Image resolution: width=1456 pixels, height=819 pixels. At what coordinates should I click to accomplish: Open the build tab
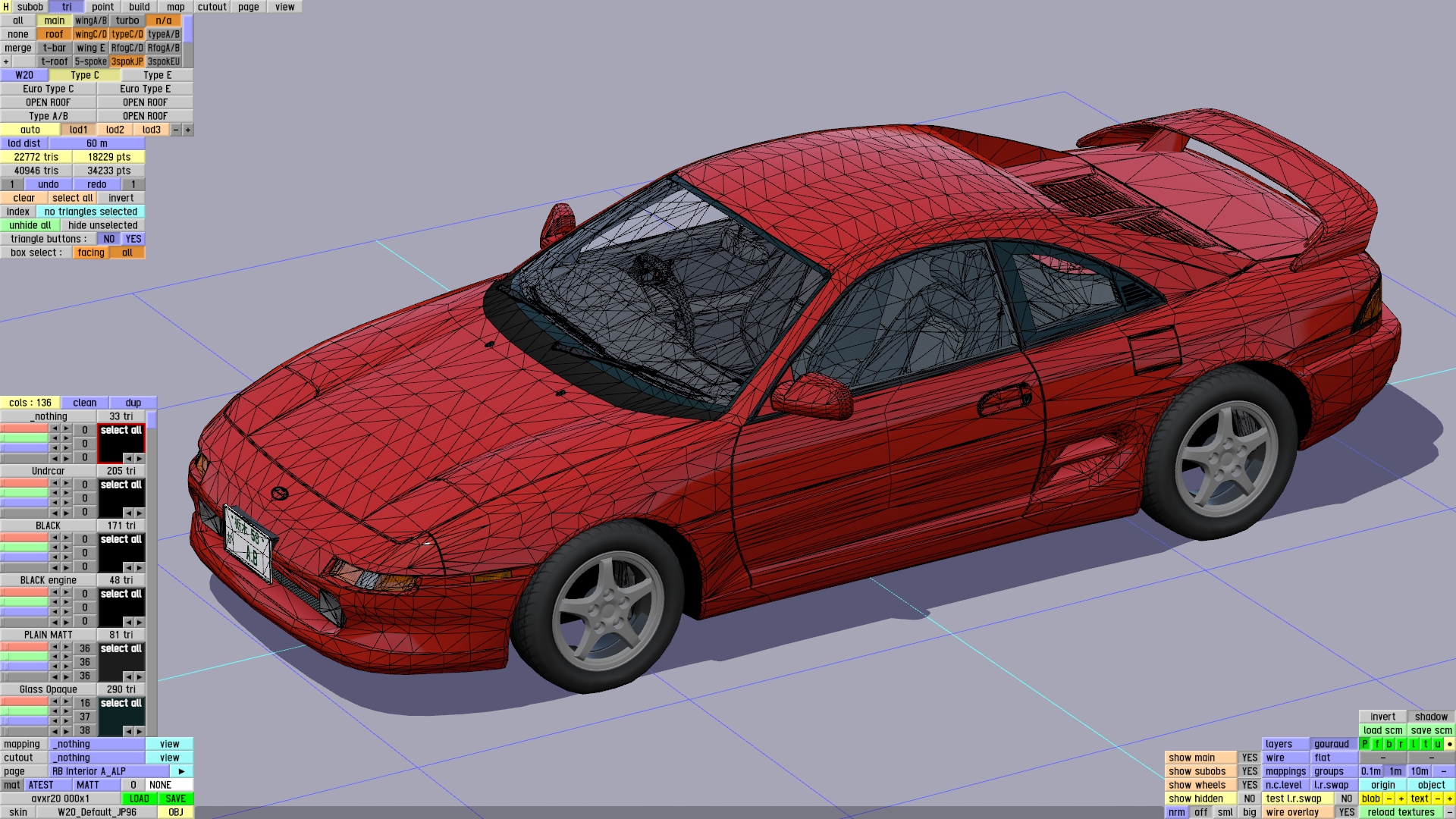coord(140,7)
